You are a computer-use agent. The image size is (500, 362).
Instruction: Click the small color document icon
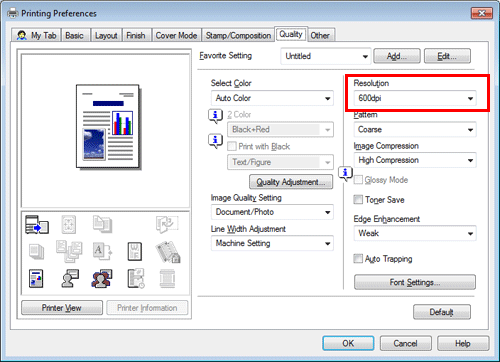click(36, 279)
